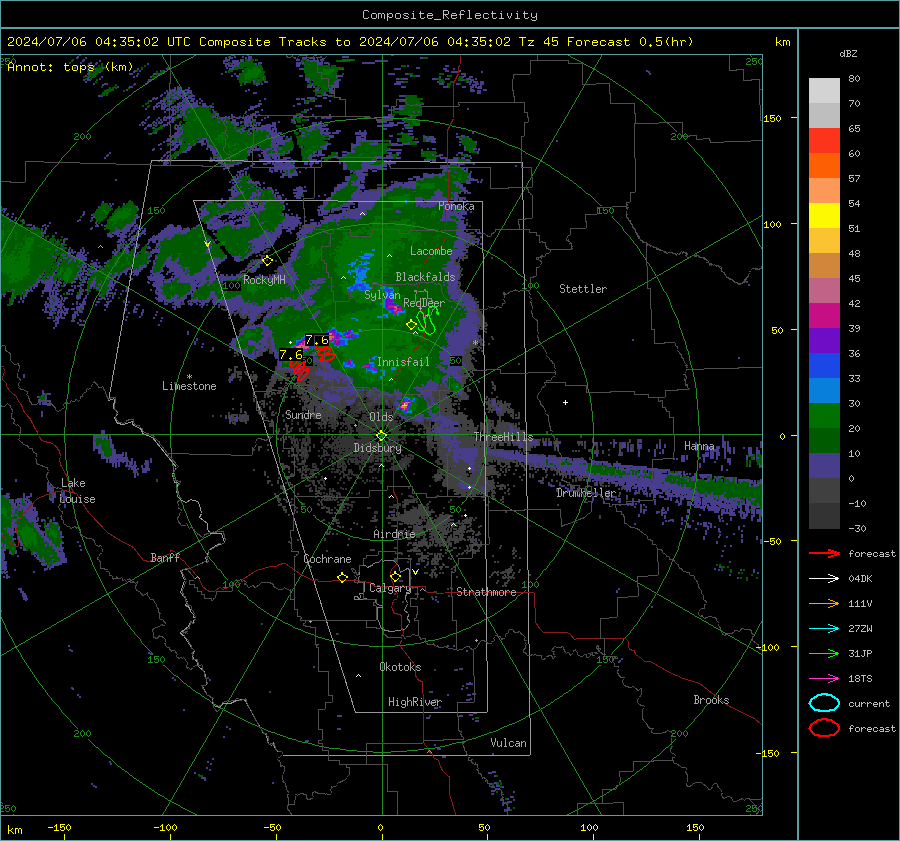Screen dimensions: 900x841
Task: Click the cyan current ellipse legend symbol
Action: coord(824,703)
